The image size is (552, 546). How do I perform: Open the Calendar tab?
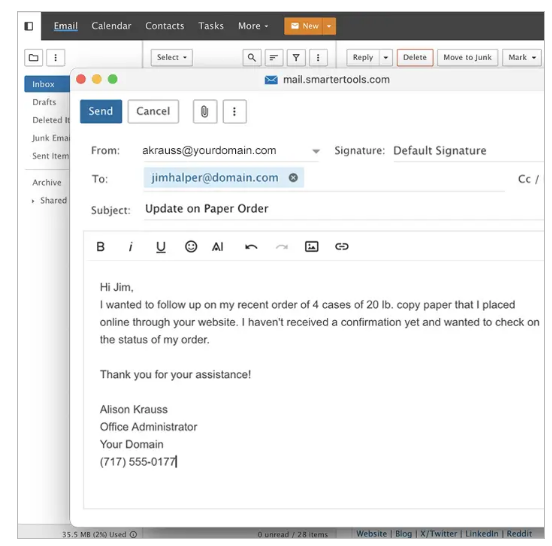click(111, 26)
